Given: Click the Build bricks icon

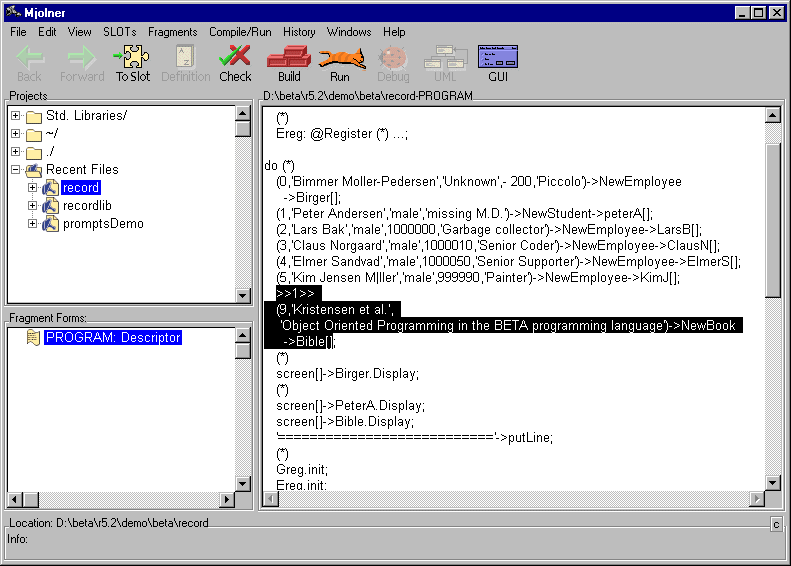Looking at the screenshot, I should pos(289,62).
